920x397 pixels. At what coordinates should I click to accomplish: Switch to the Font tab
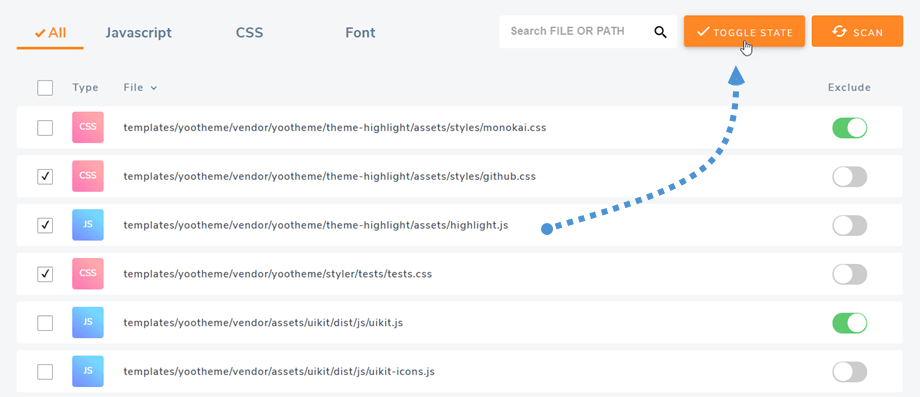pyautogui.click(x=360, y=33)
